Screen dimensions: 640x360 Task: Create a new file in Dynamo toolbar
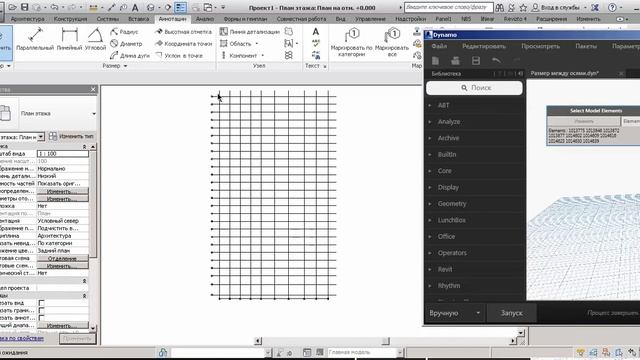coord(436,61)
